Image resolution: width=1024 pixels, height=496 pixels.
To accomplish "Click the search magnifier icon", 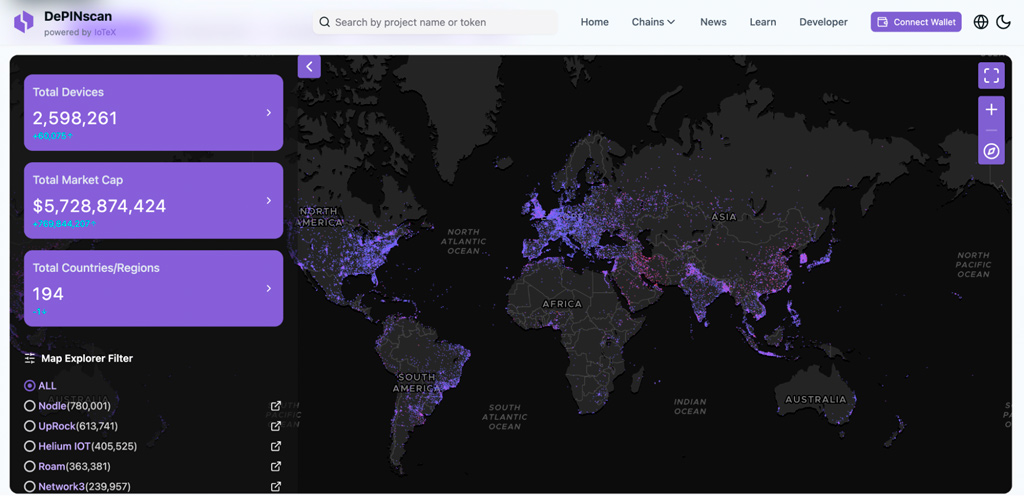I will 325,22.
